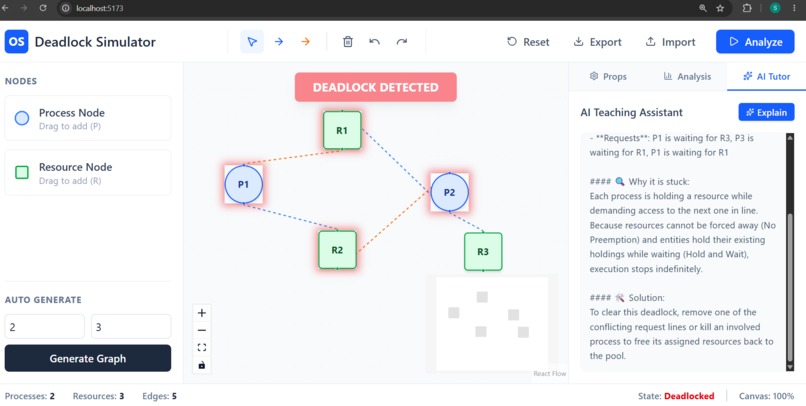Click the address bar localhost:5173

[x=100, y=8]
